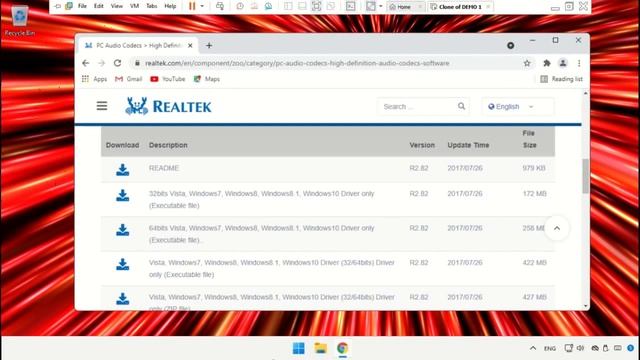Expand VMware stretch view dropdown arrow
The image size is (640, 360).
[381, 6]
